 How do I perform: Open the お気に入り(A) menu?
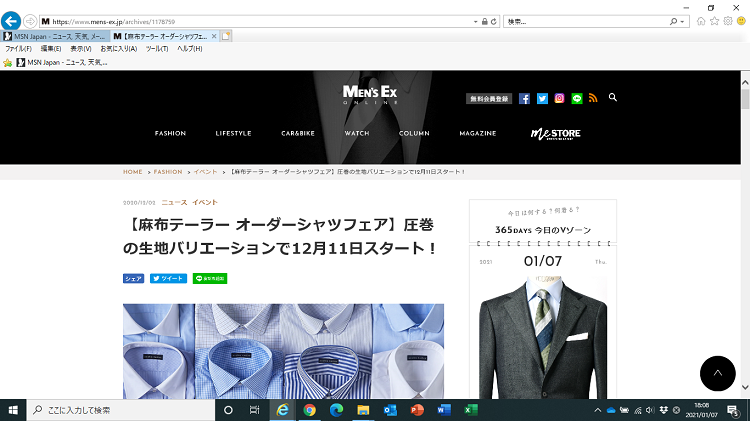(x=119, y=49)
